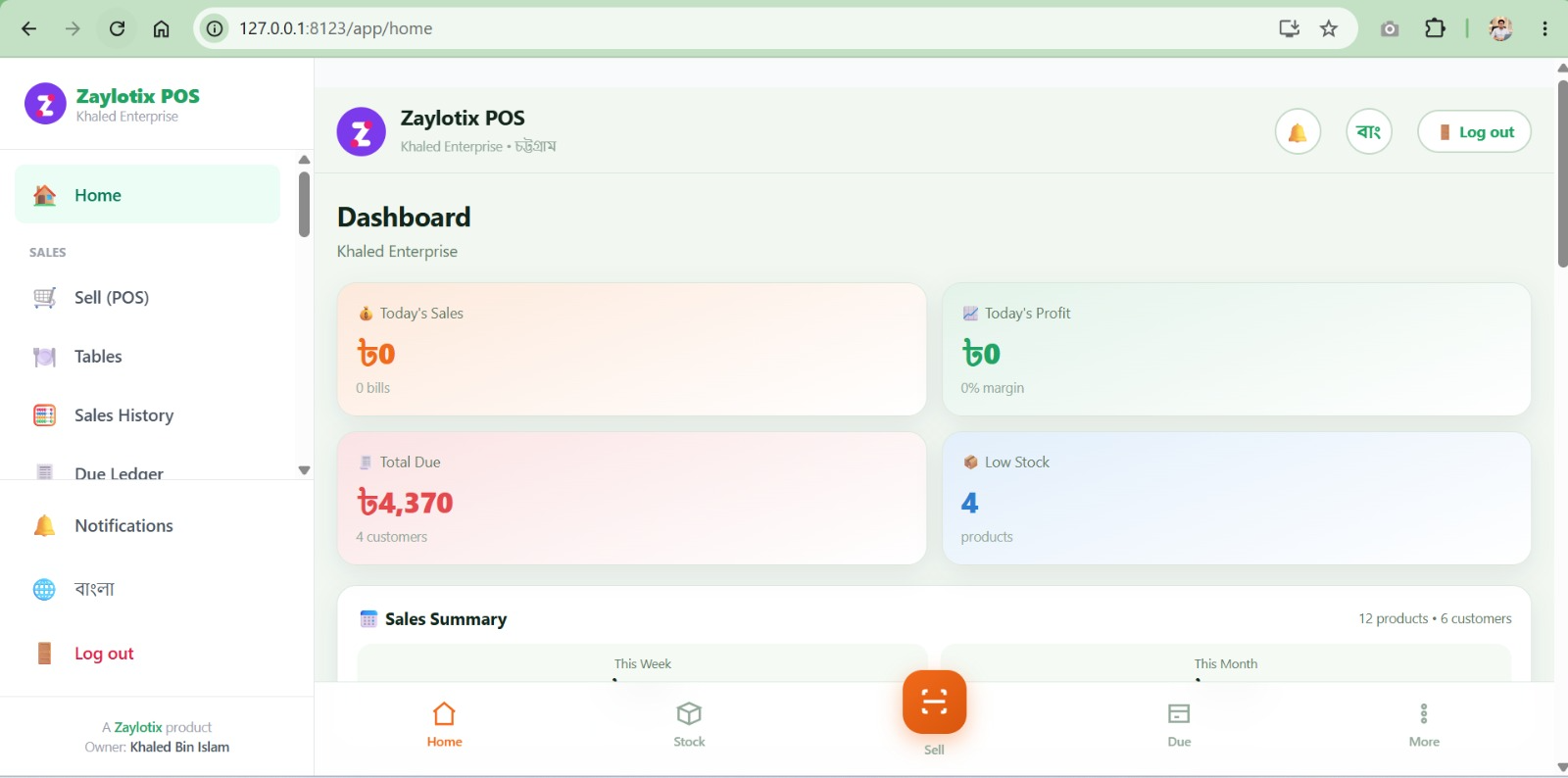Click the sidebar scroll down arrow
This screenshot has width=1568, height=778.
[x=304, y=470]
